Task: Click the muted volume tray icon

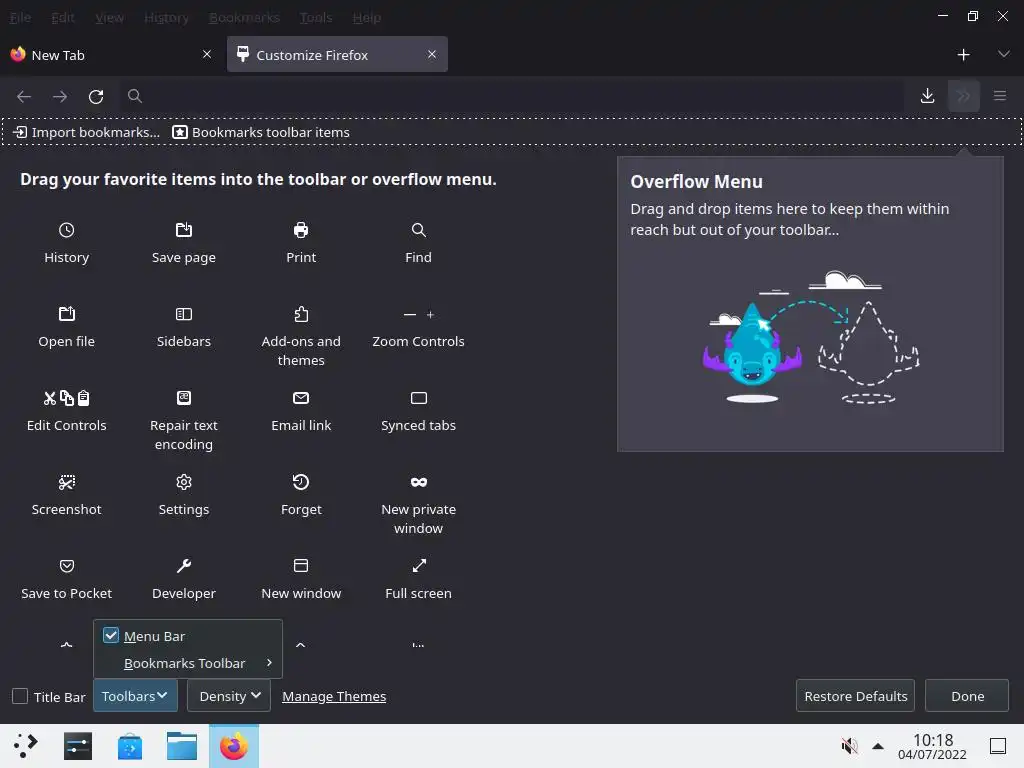Action: click(849, 746)
